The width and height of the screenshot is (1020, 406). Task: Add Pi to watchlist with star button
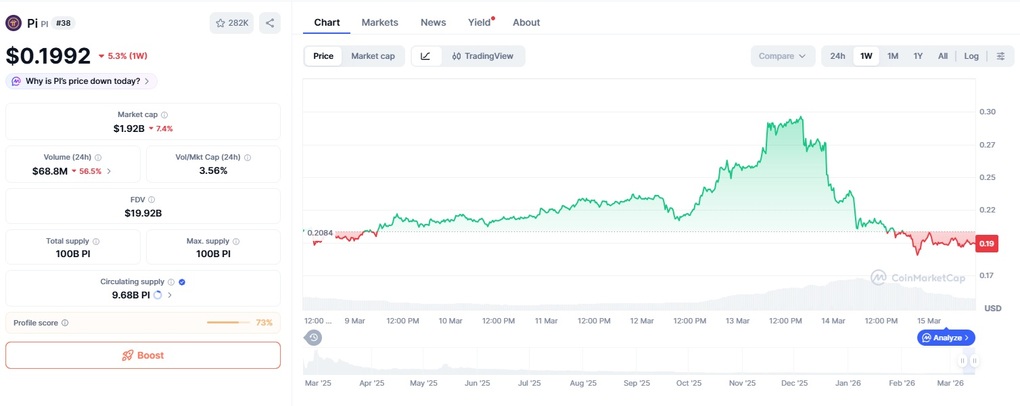232,22
